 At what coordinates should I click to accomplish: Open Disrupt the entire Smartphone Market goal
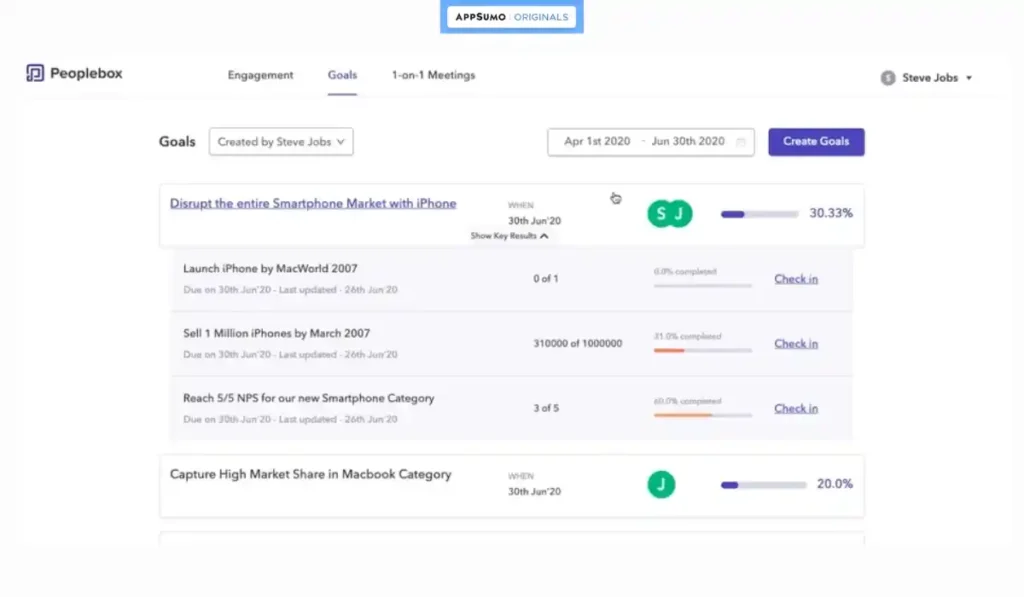coord(312,203)
